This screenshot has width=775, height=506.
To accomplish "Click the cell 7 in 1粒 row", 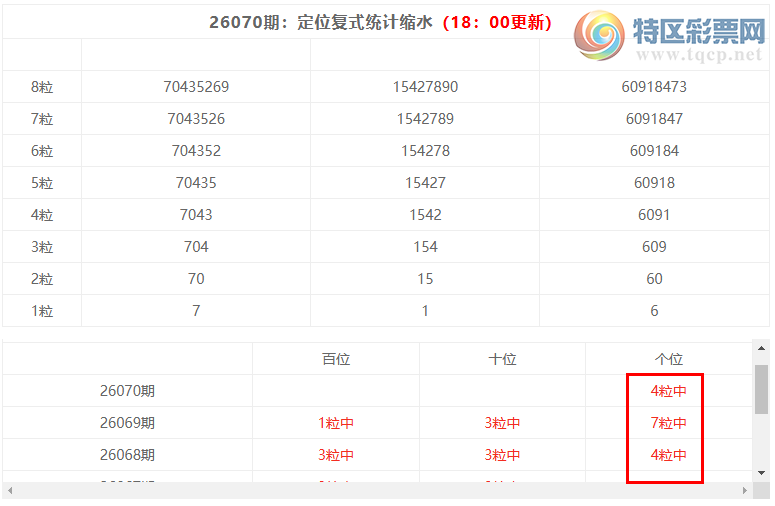I will [x=196, y=311].
